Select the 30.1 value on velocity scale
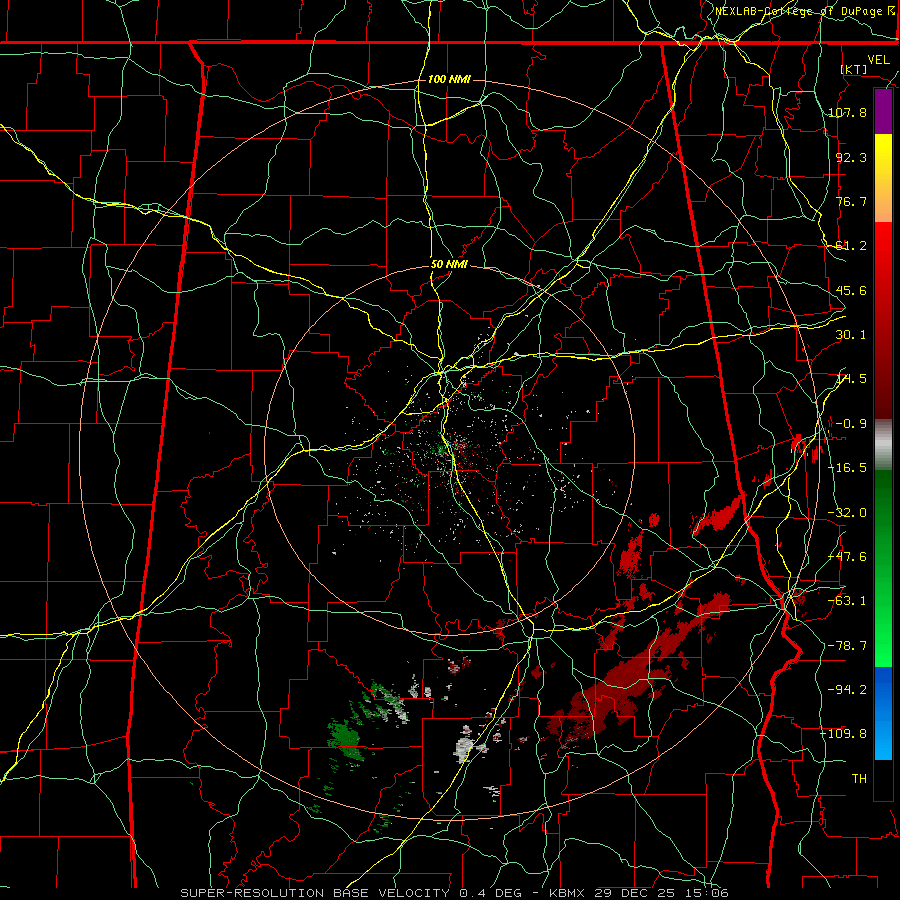This screenshot has height=900, width=900. (851, 335)
